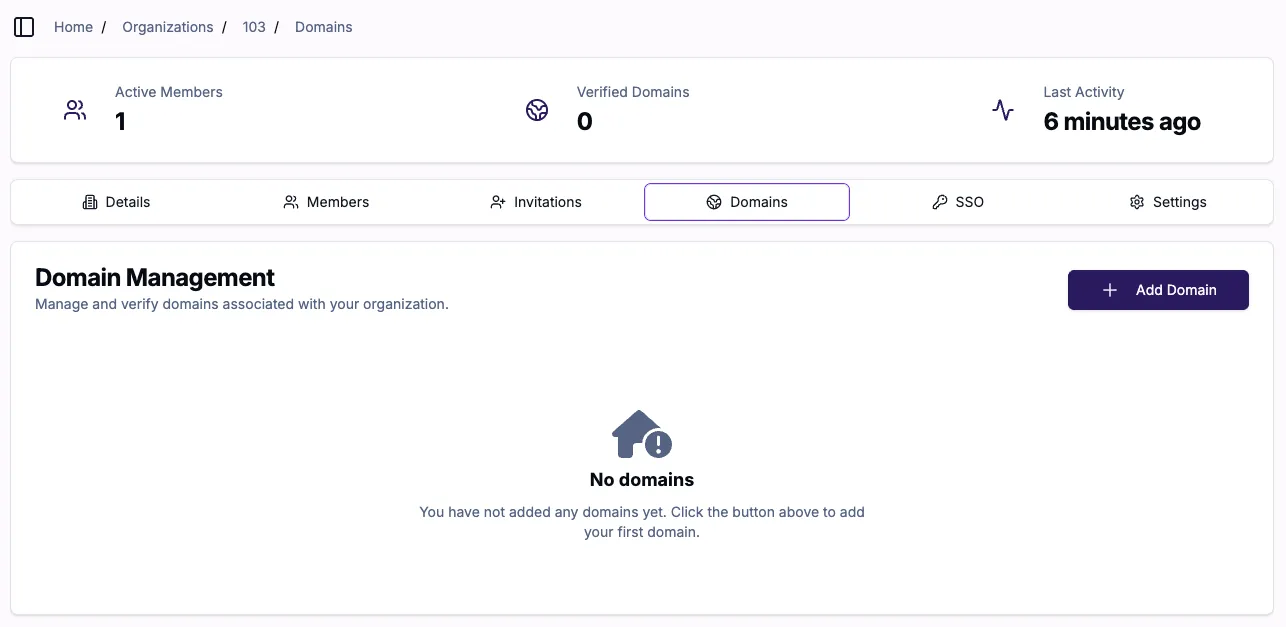Viewport: 1286px width, 627px height.
Task: Click the gear icon on Settings tab
Action: point(1137,202)
